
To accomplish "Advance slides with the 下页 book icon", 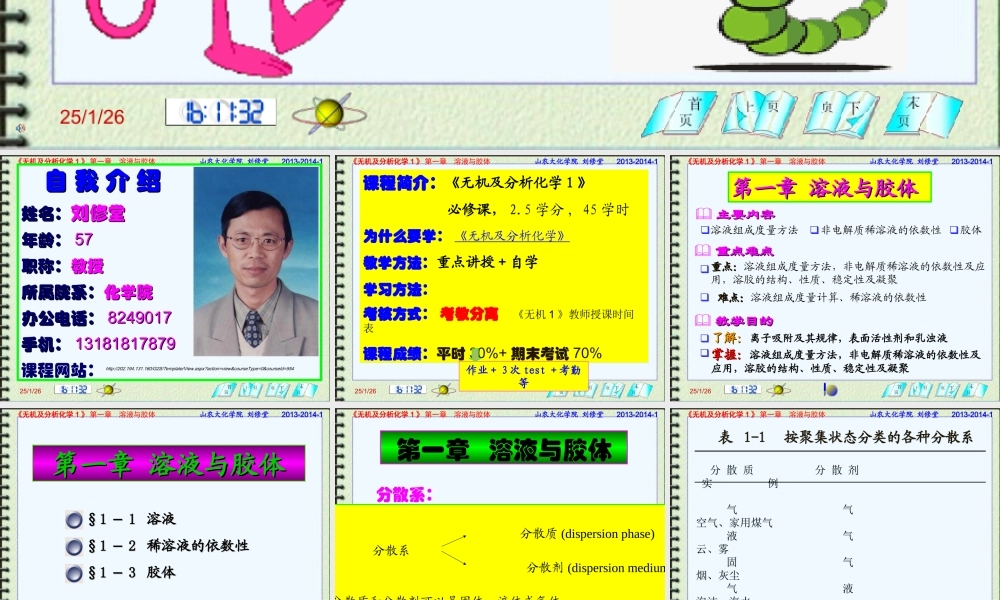I will click(x=840, y=113).
